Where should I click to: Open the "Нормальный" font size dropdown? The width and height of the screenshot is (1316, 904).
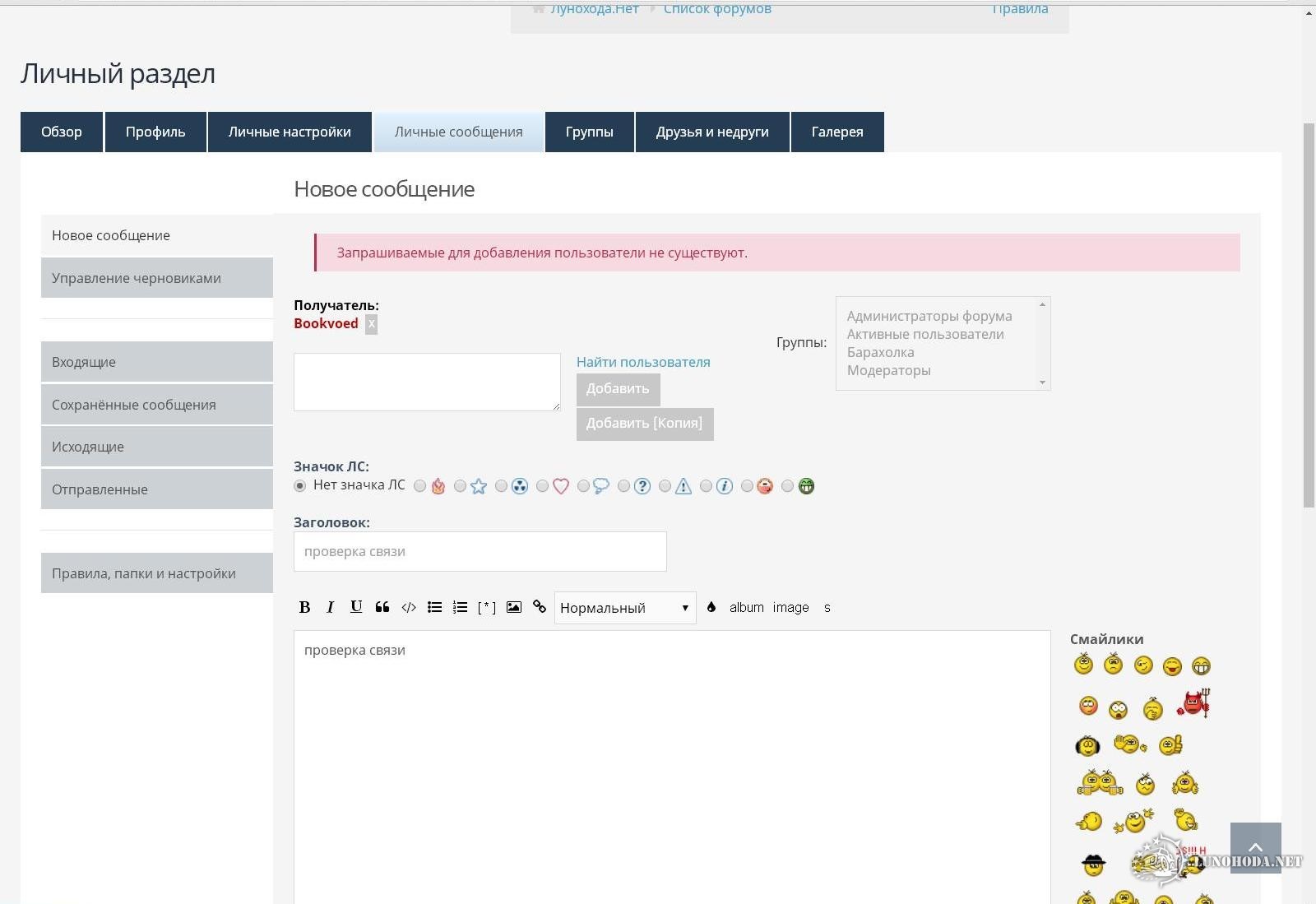tap(624, 608)
